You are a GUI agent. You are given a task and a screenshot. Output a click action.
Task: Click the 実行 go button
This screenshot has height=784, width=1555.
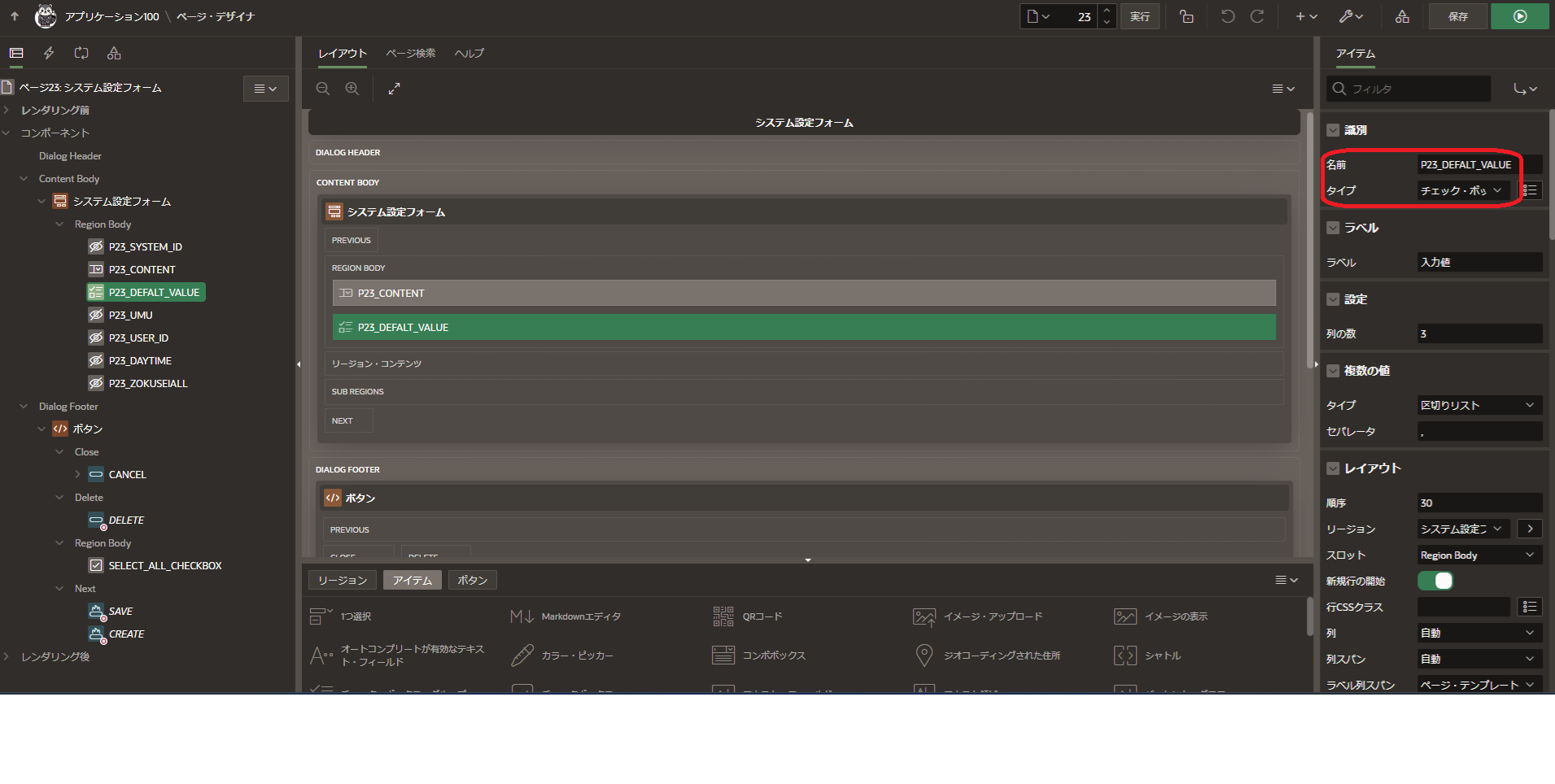pyautogui.click(x=1140, y=16)
